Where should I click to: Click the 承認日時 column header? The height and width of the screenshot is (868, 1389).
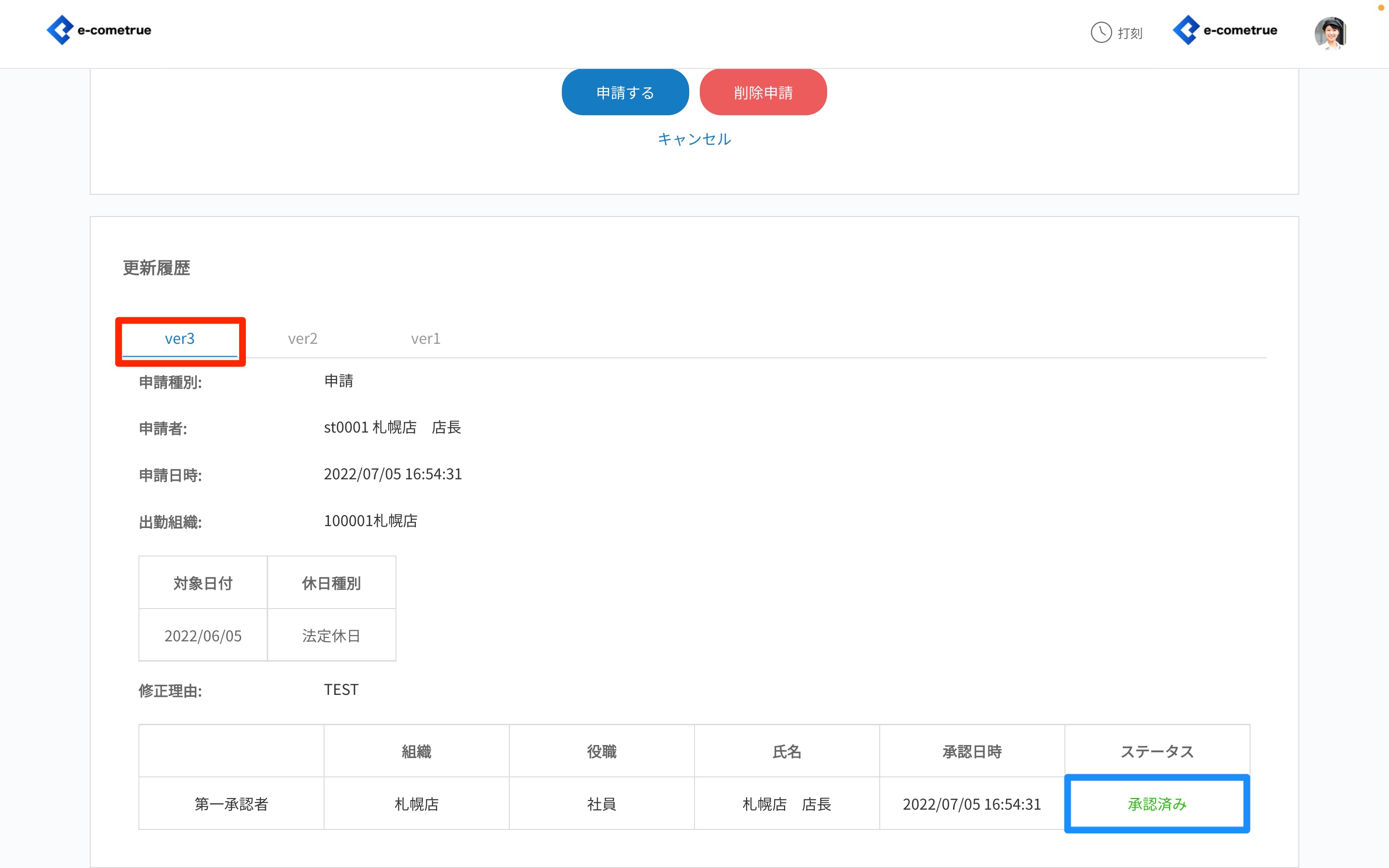click(972, 751)
